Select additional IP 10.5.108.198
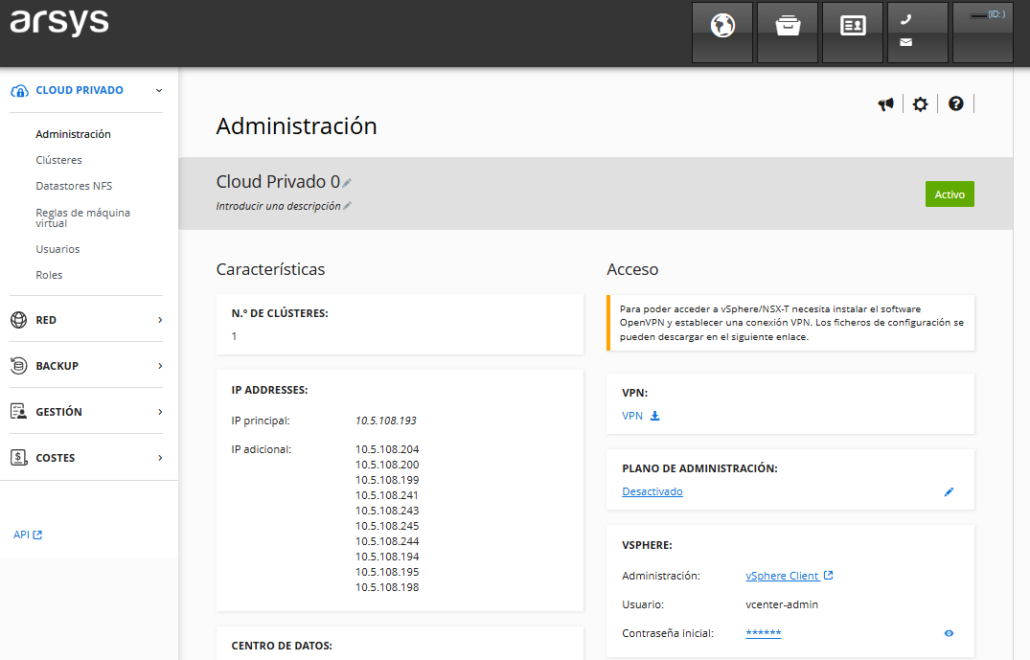 pyautogui.click(x=388, y=587)
